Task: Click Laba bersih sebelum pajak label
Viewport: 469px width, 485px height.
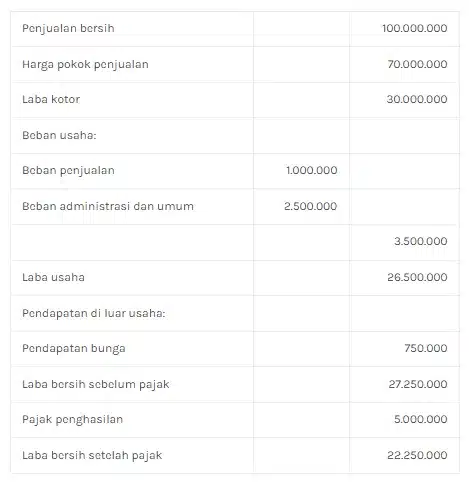Action: pos(96,385)
